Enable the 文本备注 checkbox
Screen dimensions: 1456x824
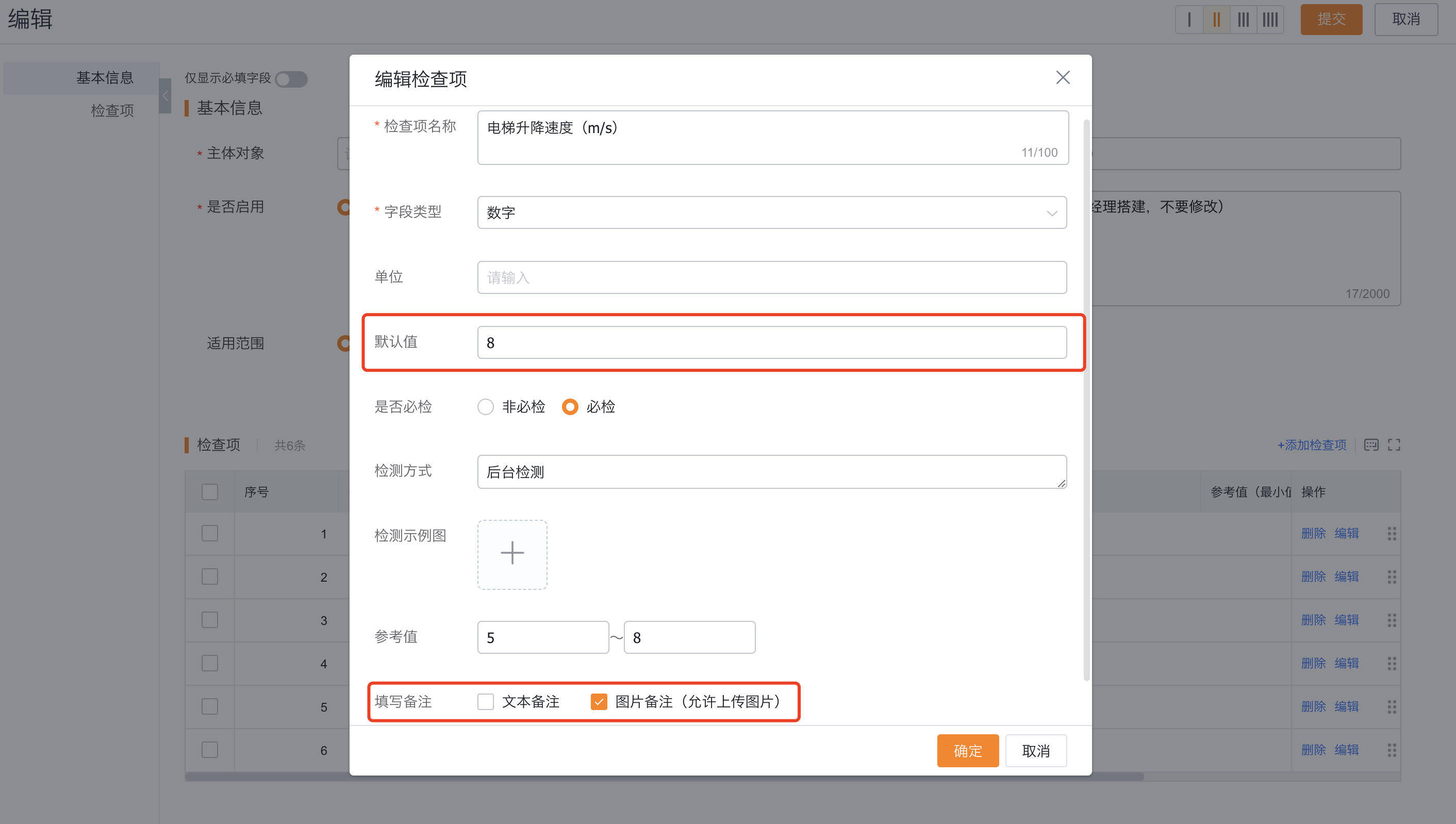click(486, 702)
